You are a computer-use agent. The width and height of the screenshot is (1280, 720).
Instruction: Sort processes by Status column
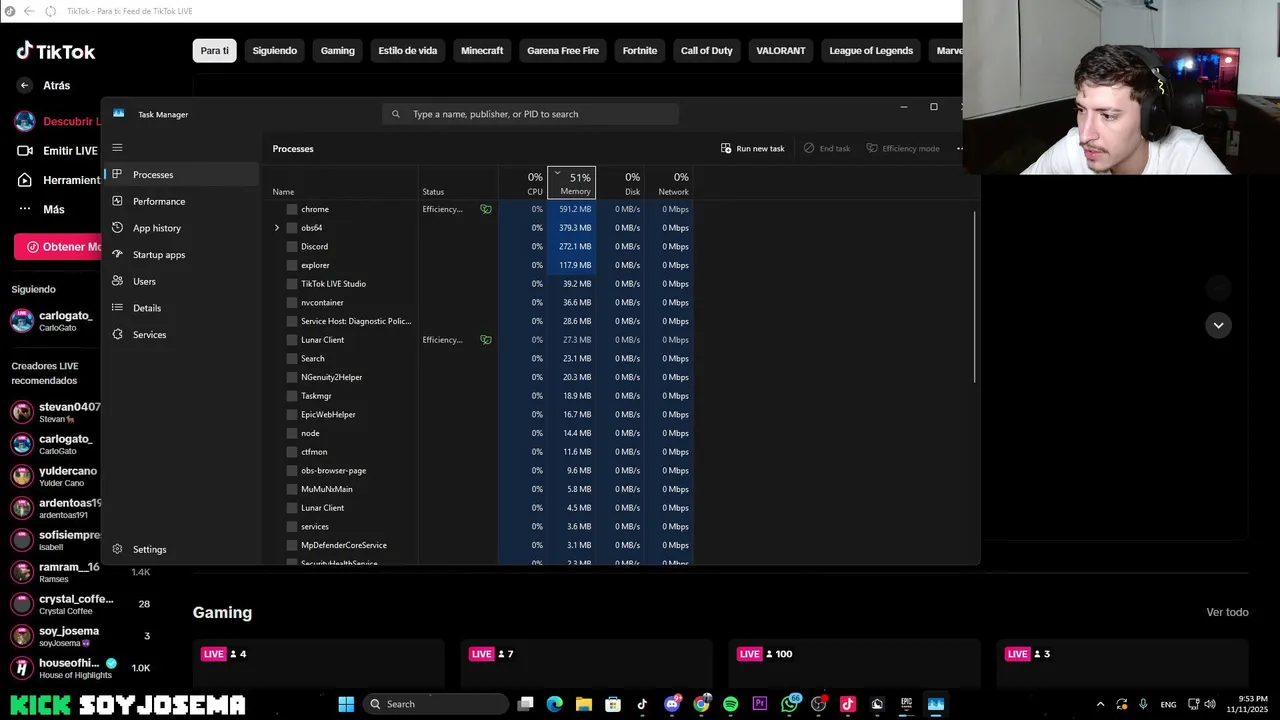pos(458,183)
